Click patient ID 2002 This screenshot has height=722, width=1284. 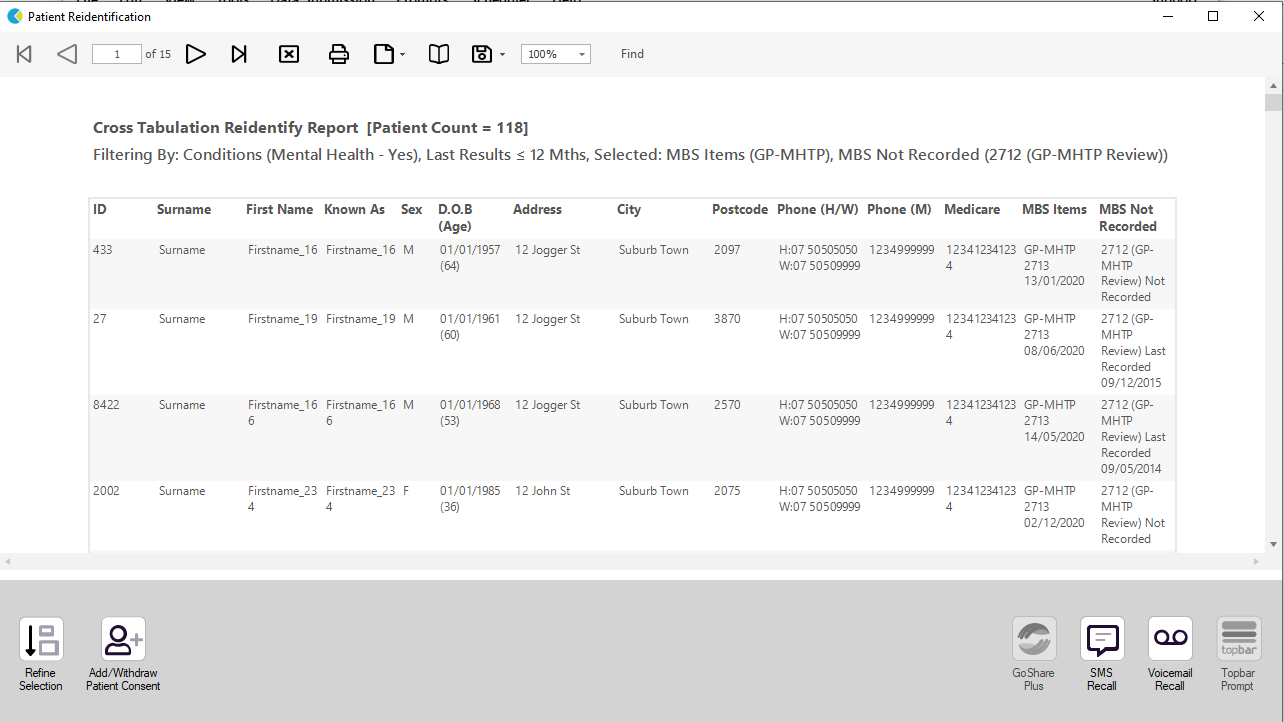(106, 491)
